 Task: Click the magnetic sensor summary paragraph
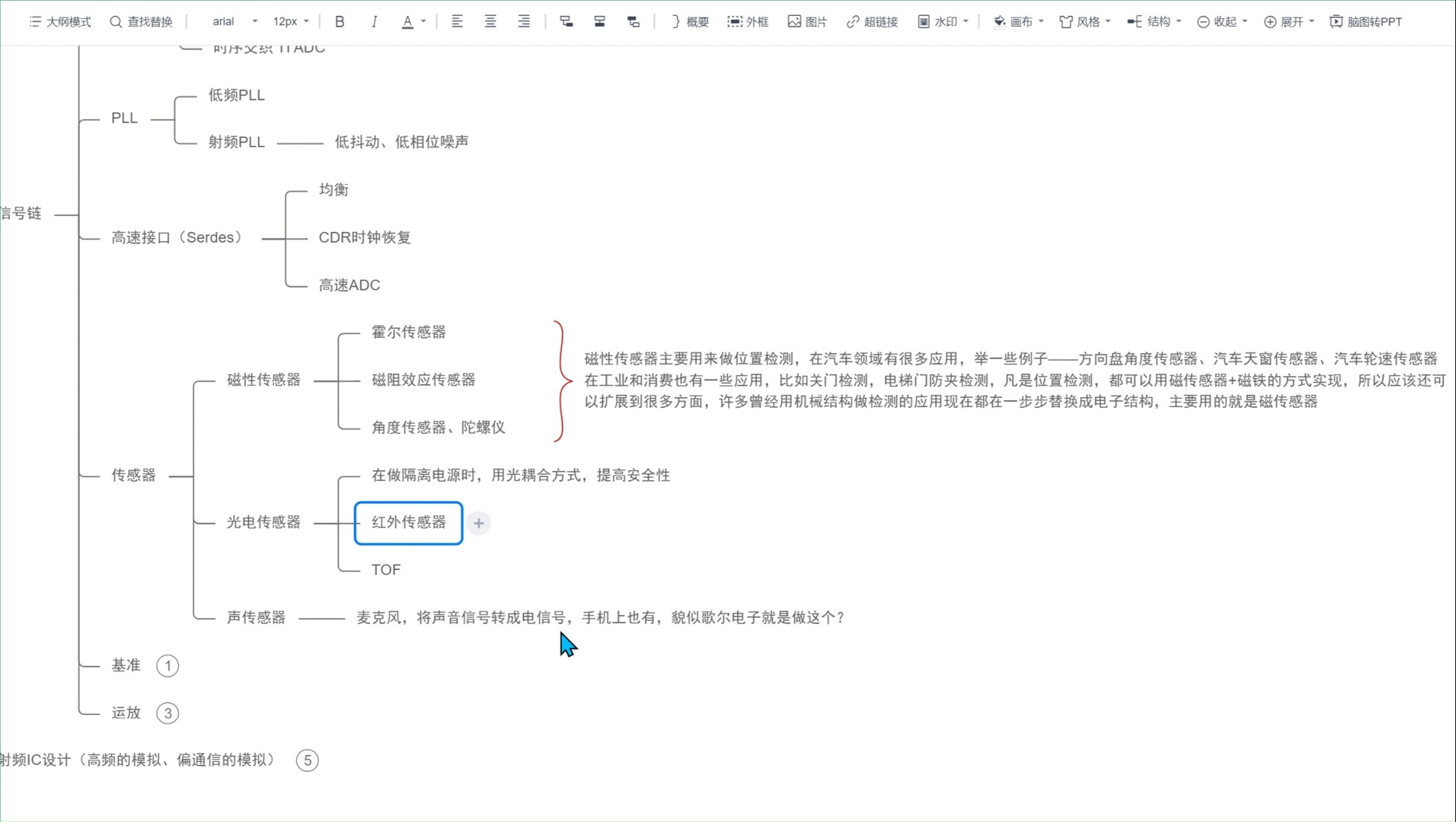1015,380
